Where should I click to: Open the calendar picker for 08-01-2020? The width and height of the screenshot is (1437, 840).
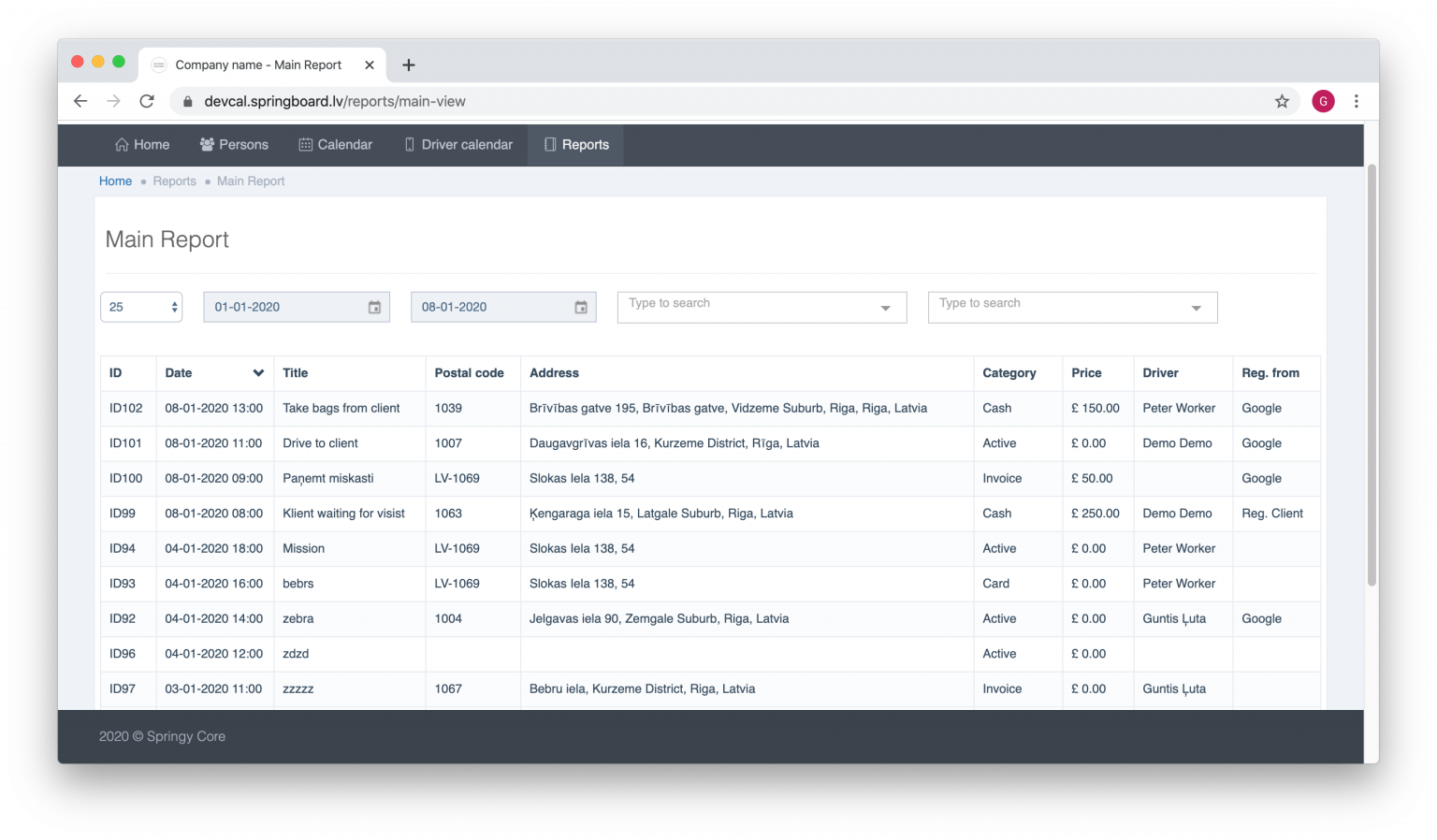581,307
